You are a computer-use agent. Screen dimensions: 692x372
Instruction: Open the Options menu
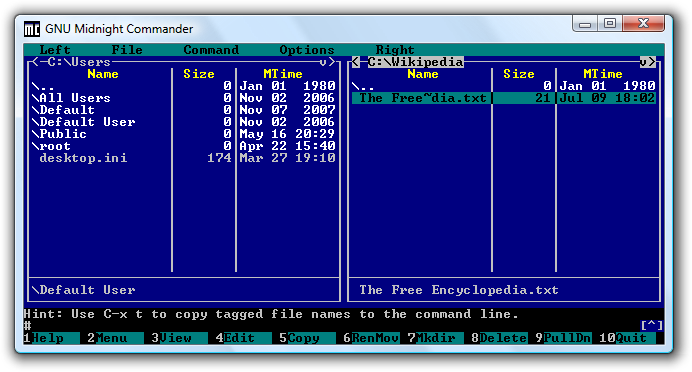click(x=307, y=50)
